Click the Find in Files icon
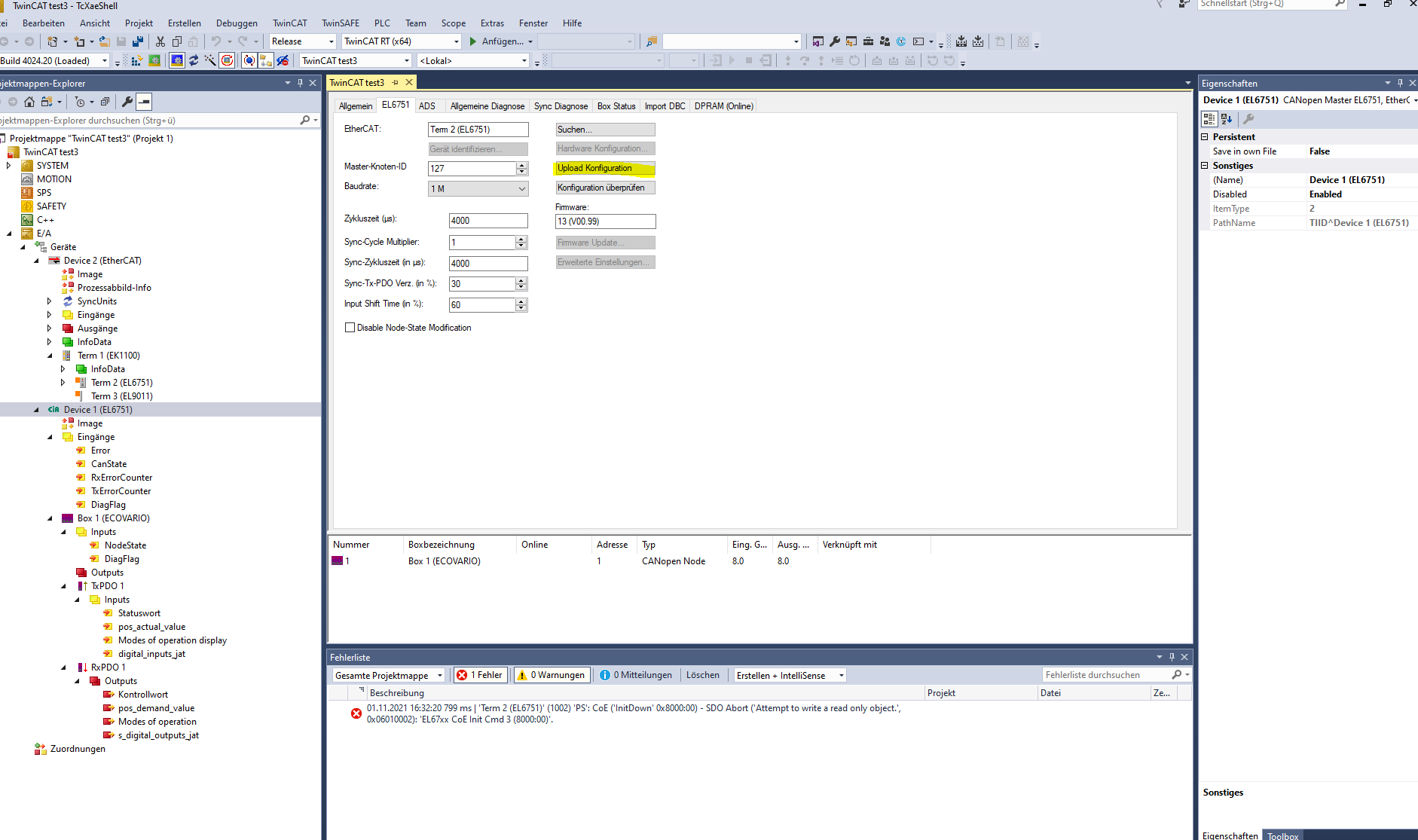The width and height of the screenshot is (1418, 840). pos(652,41)
